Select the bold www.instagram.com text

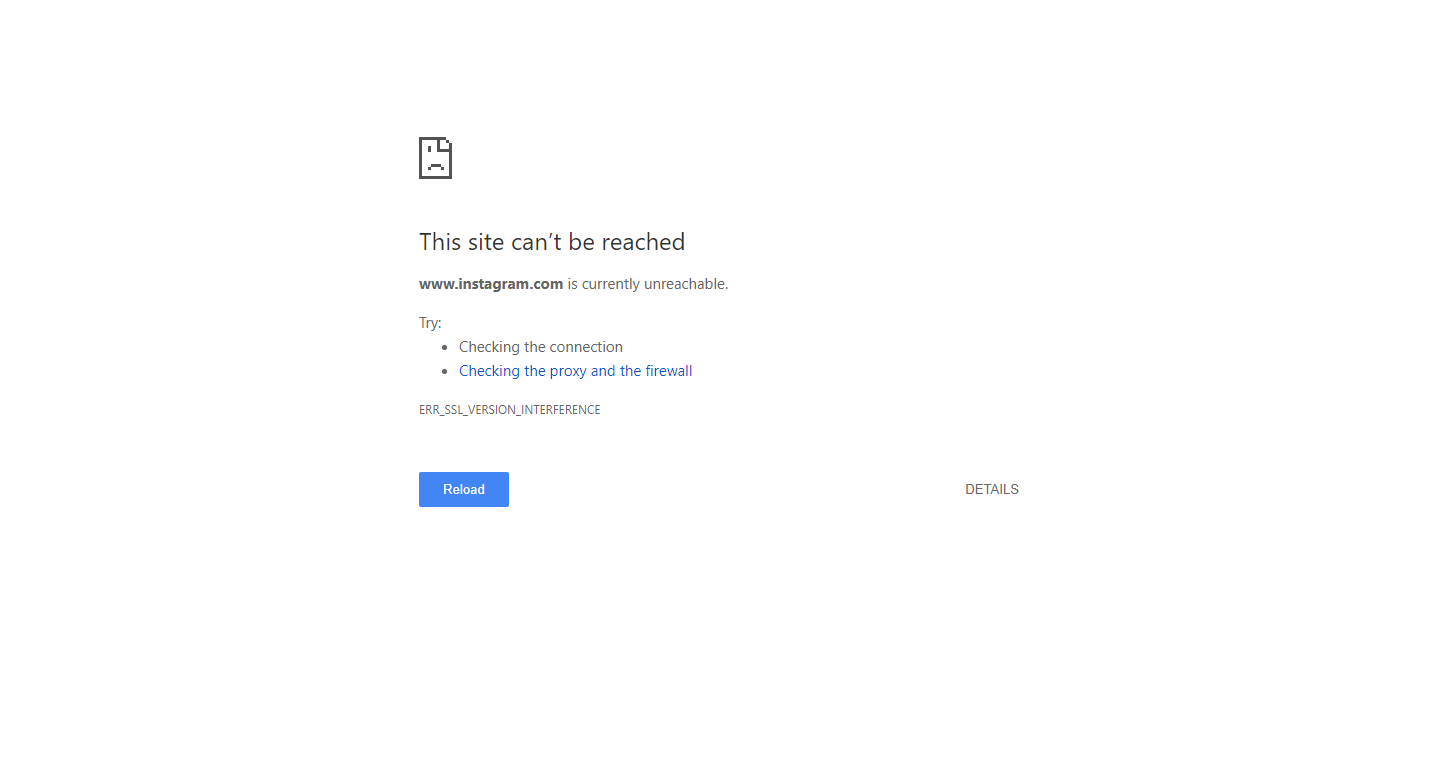[x=491, y=284]
